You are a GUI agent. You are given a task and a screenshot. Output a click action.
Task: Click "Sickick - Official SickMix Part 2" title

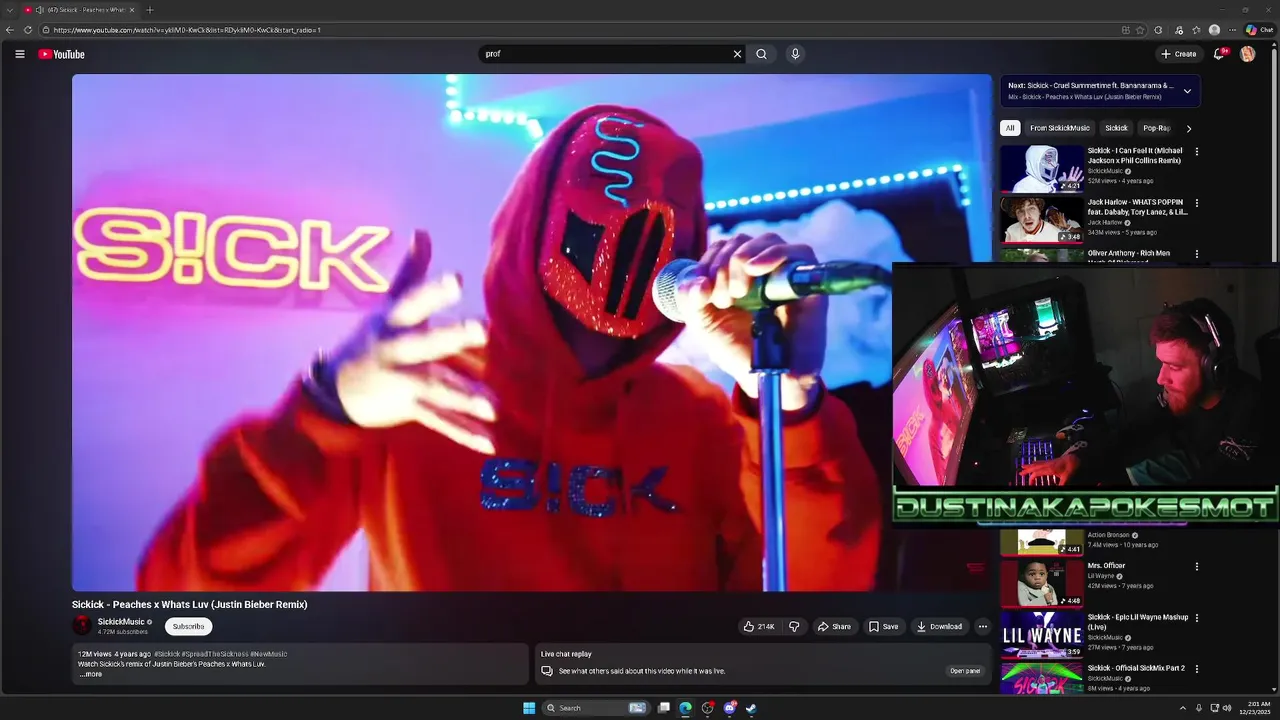click(x=1136, y=668)
